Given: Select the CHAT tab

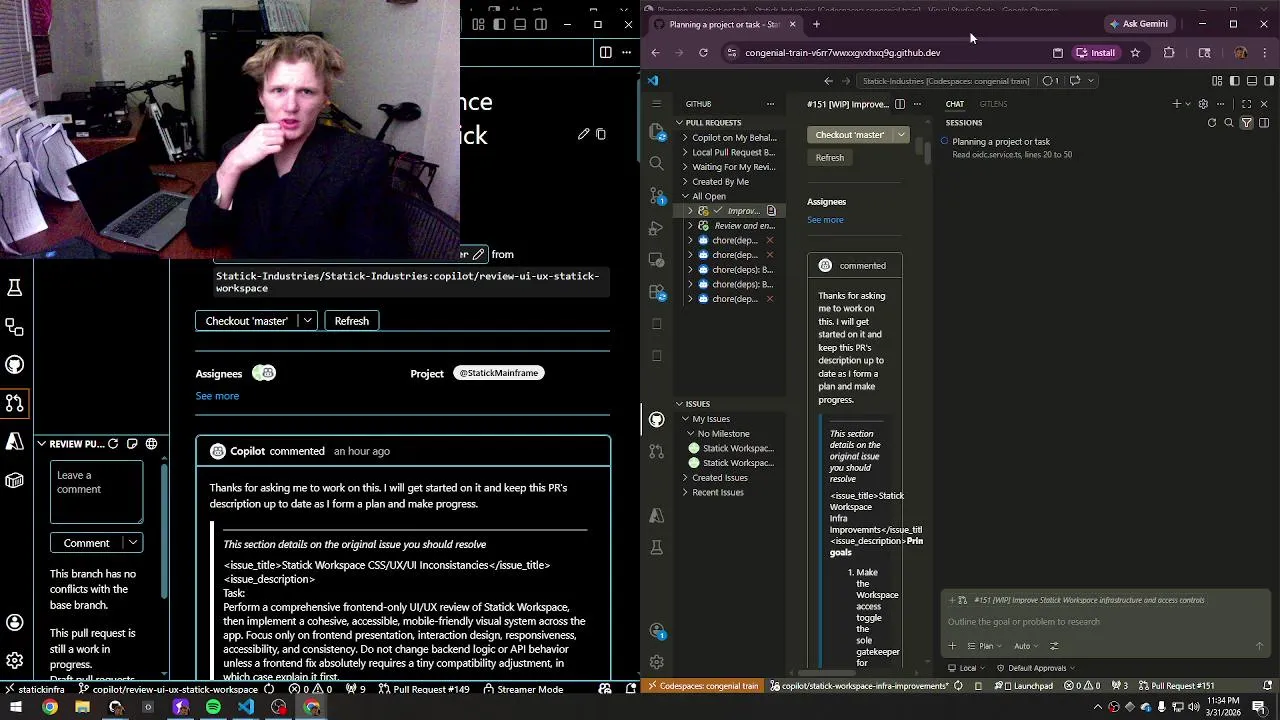Looking at the screenshot, I should (955, 104).
